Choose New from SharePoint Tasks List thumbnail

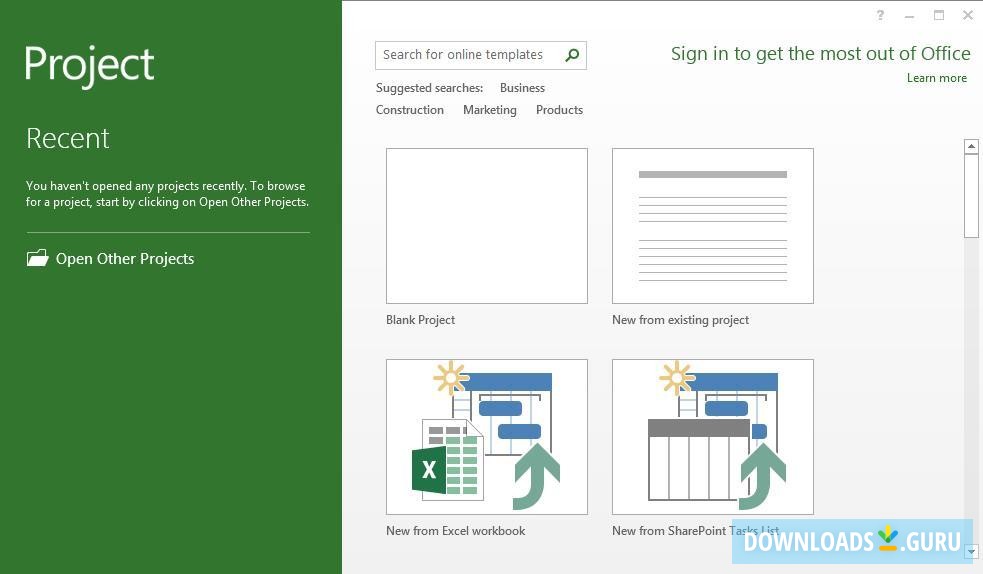click(713, 437)
